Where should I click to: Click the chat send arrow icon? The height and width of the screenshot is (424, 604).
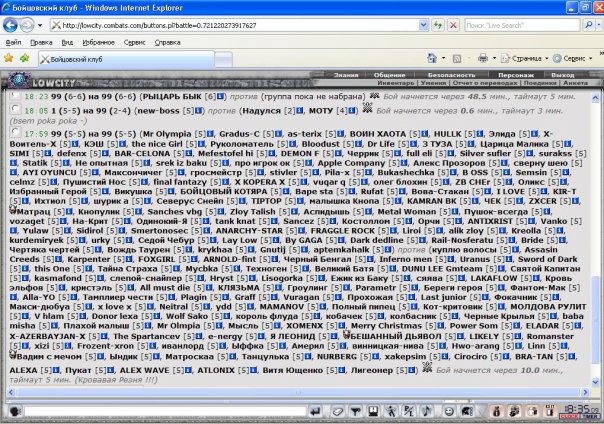pos(315,411)
